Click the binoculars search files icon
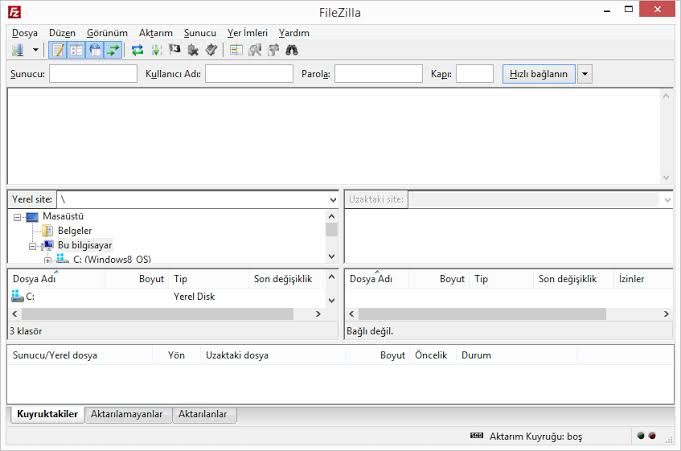The height and width of the screenshot is (451, 681). 291,50
